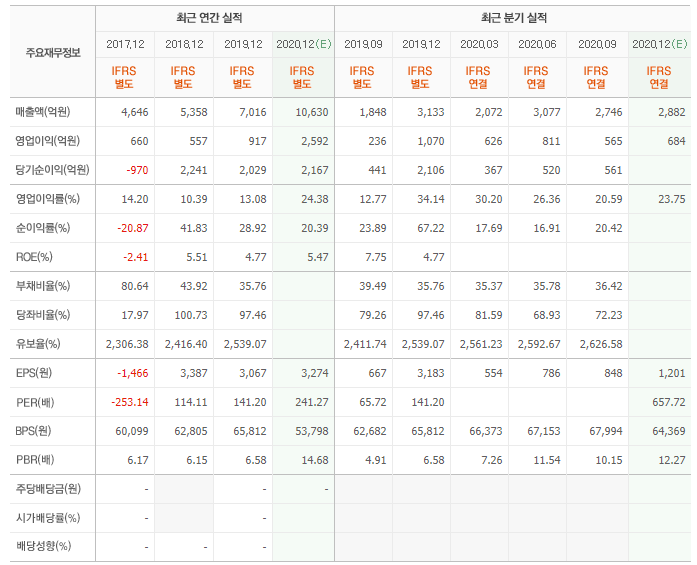Click the EPS(원) row label
The height and width of the screenshot is (565, 697).
34,373
